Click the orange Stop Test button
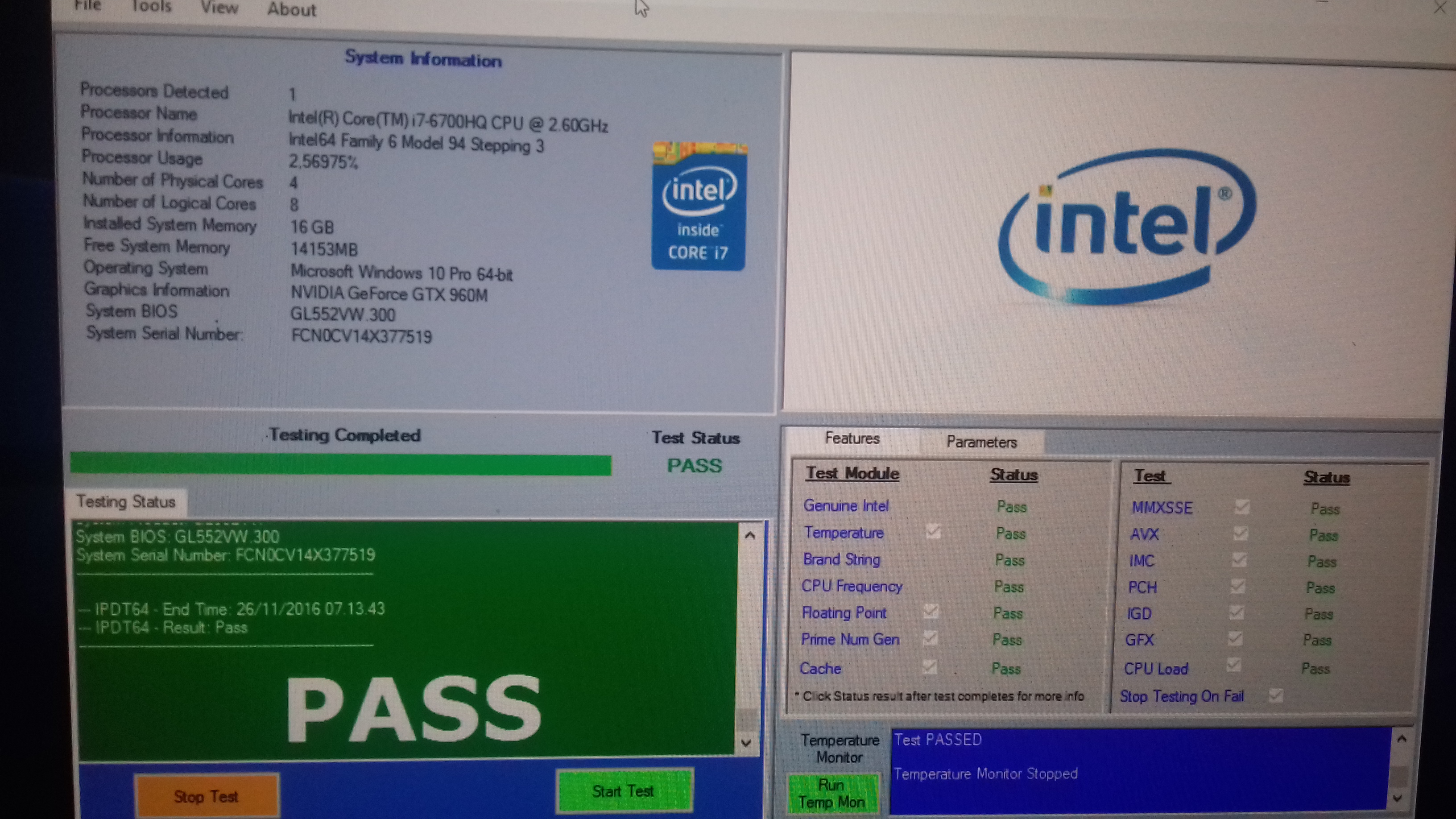1456x819 pixels. [x=206, y=797]
